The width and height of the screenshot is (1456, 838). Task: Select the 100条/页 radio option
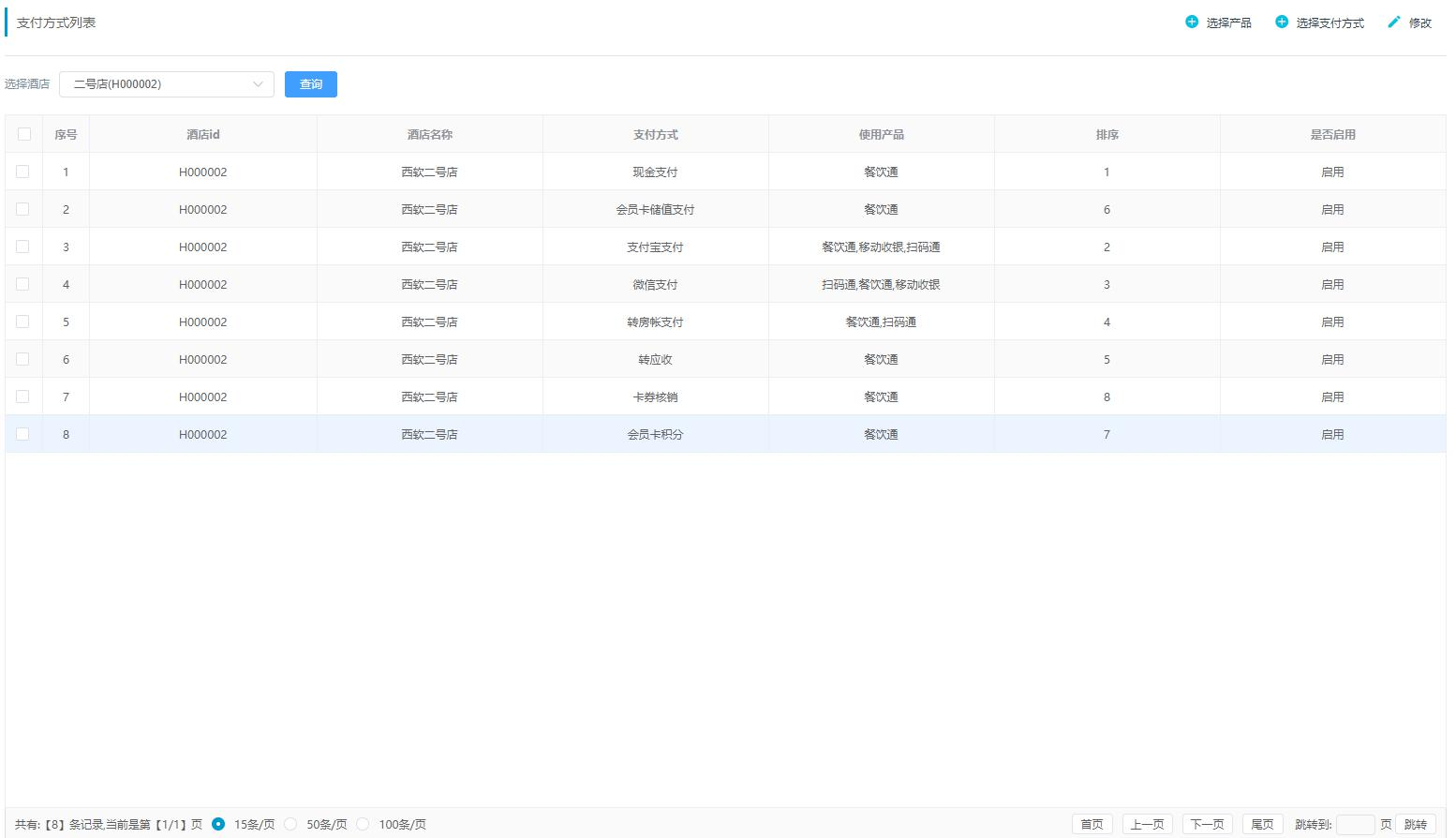(x=363, y=824)
